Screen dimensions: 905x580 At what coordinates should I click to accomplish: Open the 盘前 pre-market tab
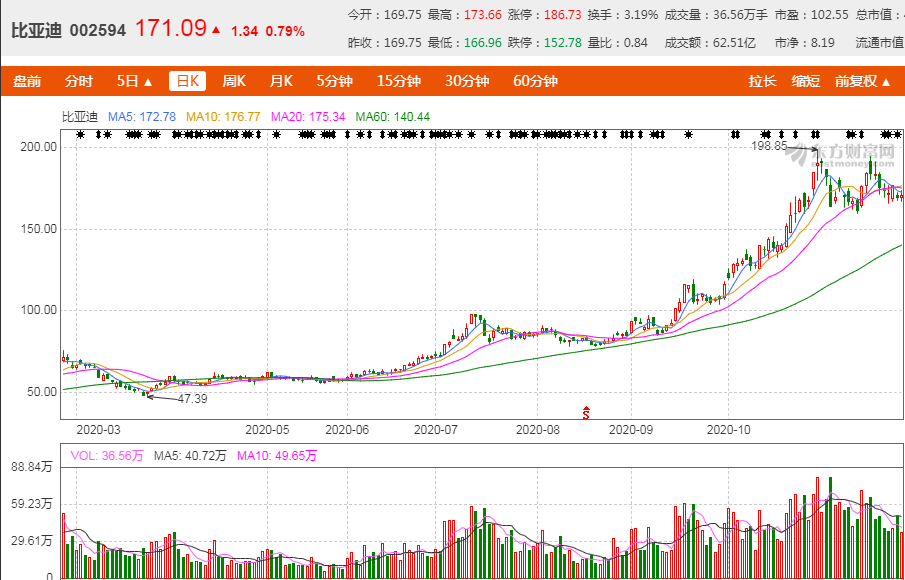pyautogui.click(x=27, y=81)
